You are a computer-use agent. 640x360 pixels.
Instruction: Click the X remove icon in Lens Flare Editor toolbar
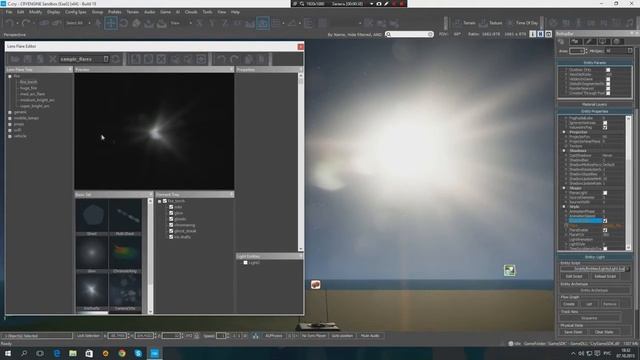click(x=53, y=59)
